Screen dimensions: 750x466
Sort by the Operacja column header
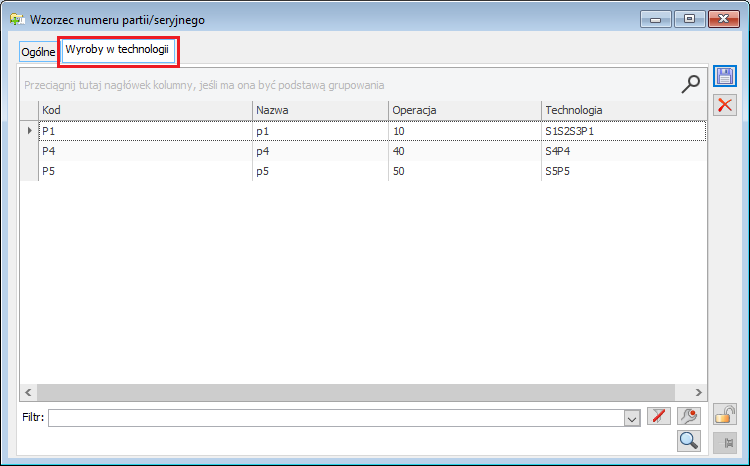(x=464, y=110)
